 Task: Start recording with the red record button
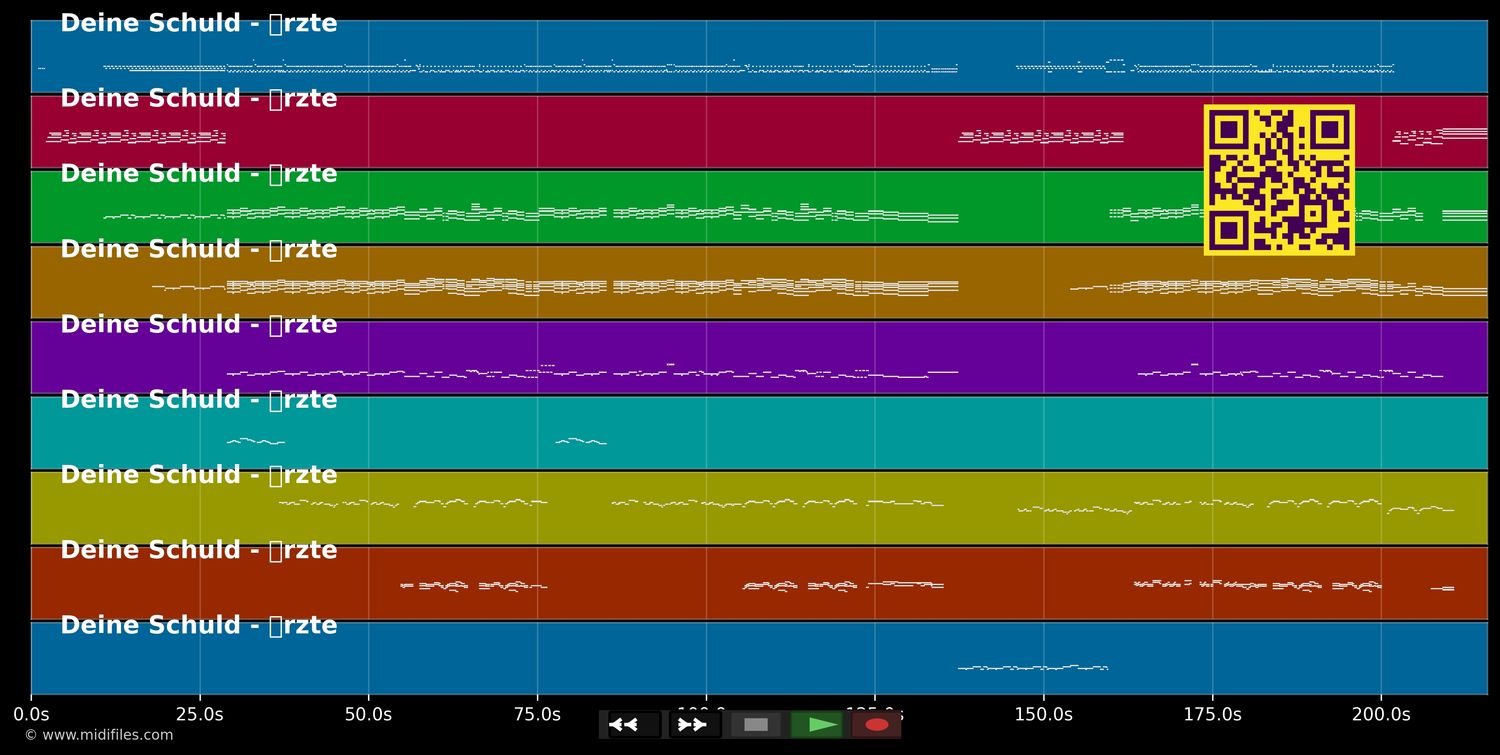pyautogui.click(x=877, y=725)
